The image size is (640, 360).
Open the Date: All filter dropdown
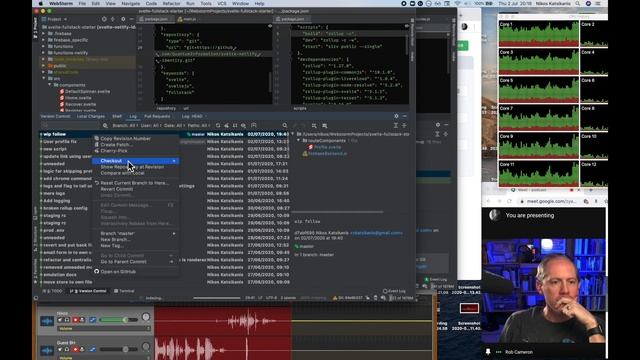coord(175,126)
